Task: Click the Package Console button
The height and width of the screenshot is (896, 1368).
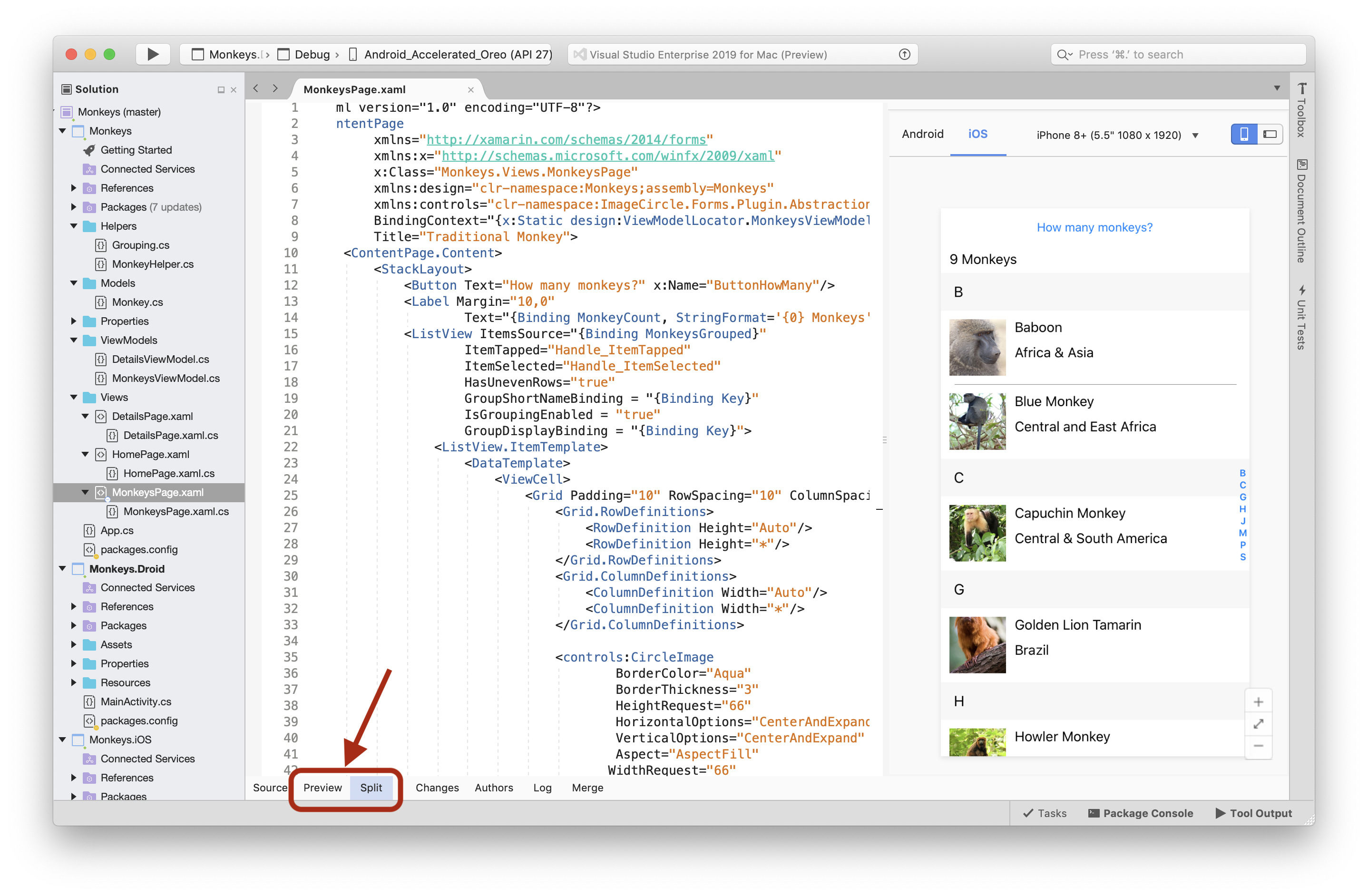Action: coord(1140,813)
